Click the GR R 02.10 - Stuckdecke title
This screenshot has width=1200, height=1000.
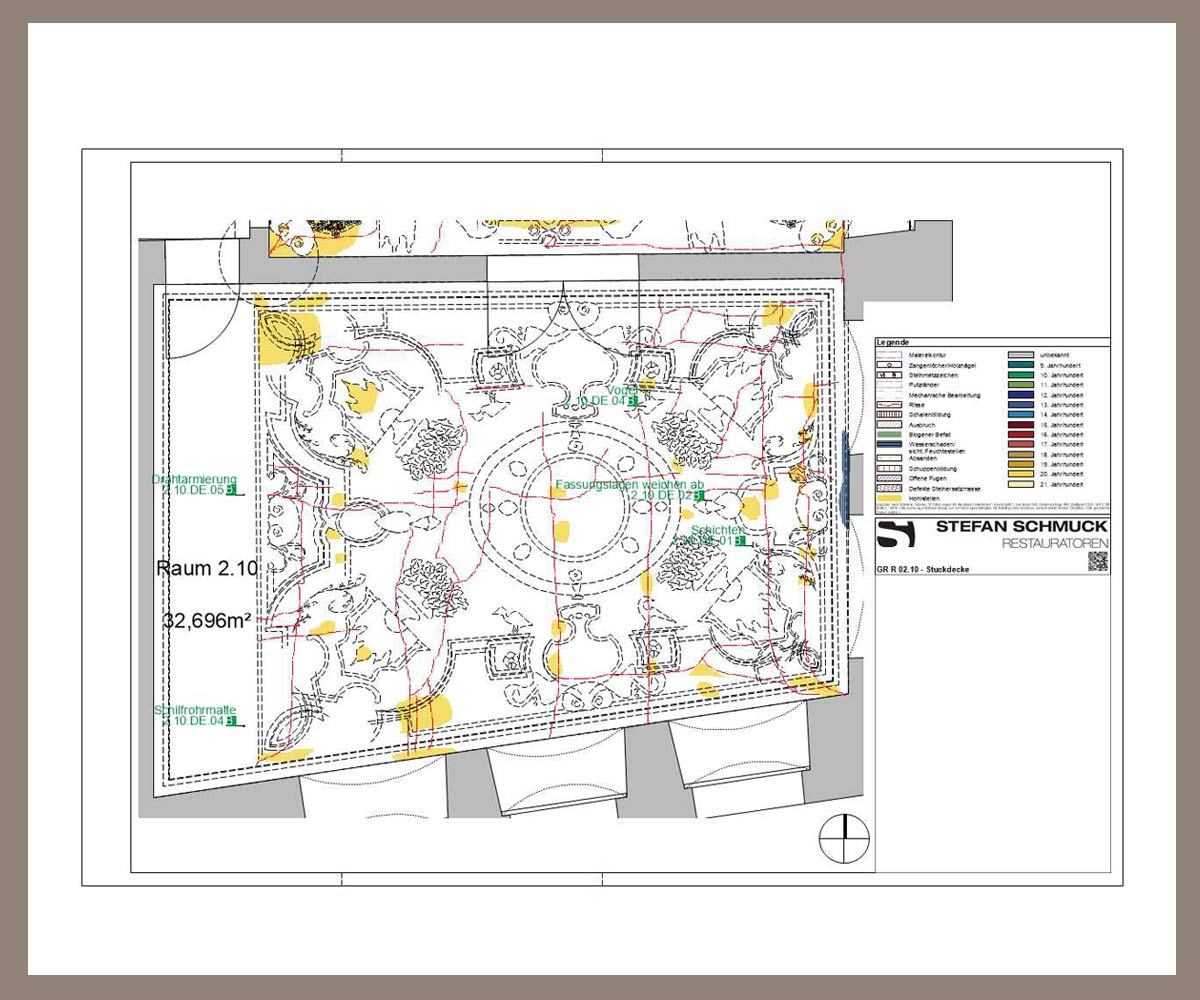[922, 569]
